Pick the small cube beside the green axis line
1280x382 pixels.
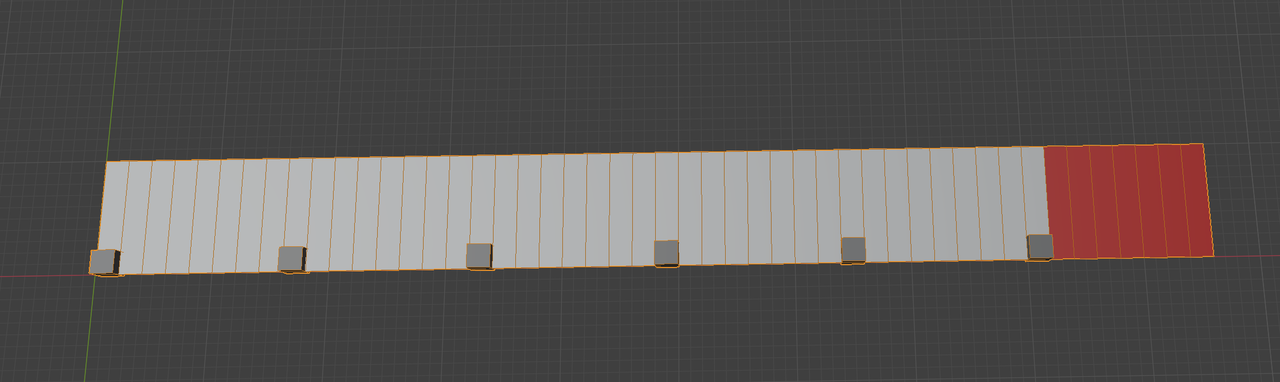[104, 263]
